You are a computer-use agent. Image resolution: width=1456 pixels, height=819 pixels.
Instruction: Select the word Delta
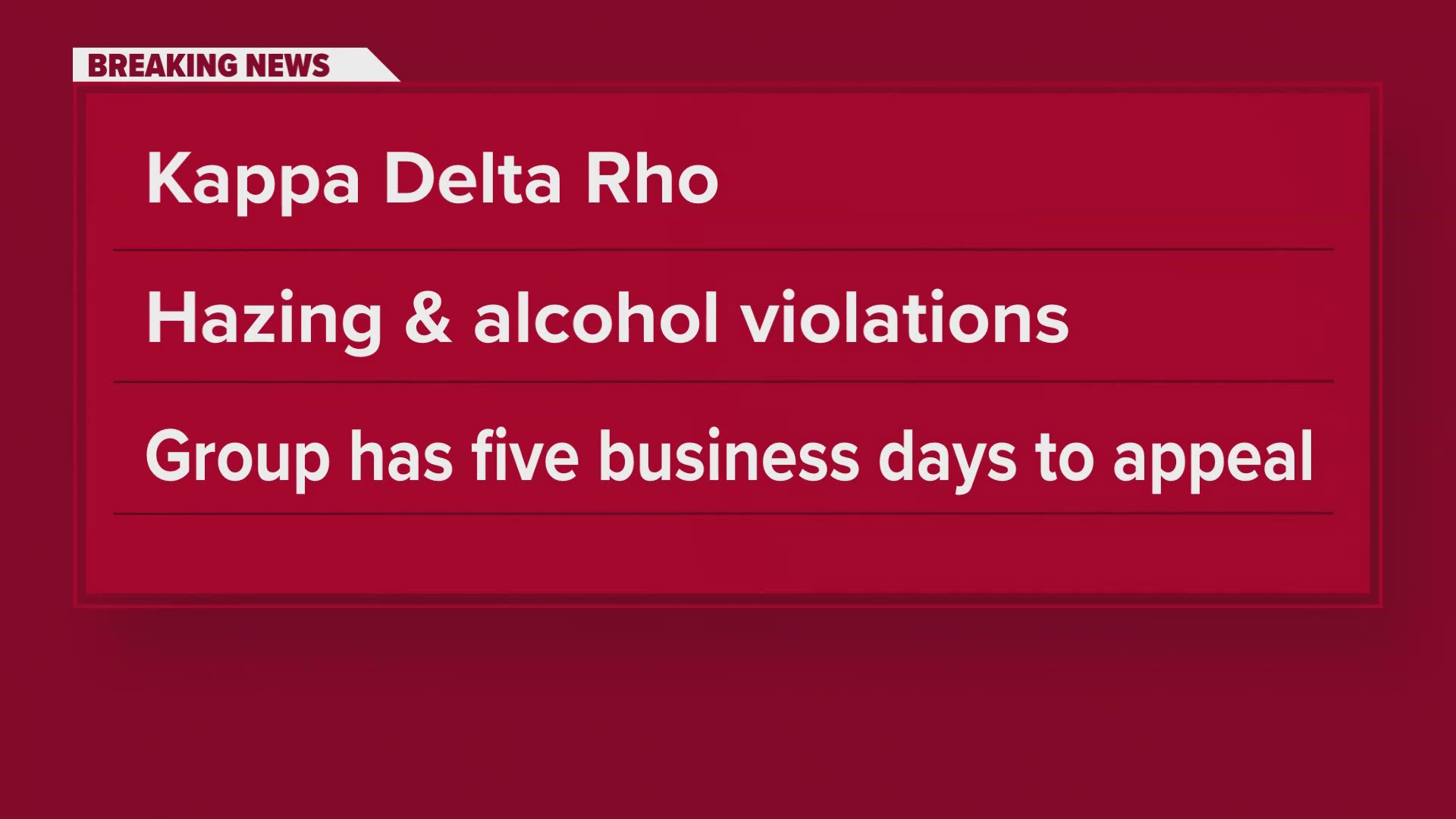tap(472, 179)
